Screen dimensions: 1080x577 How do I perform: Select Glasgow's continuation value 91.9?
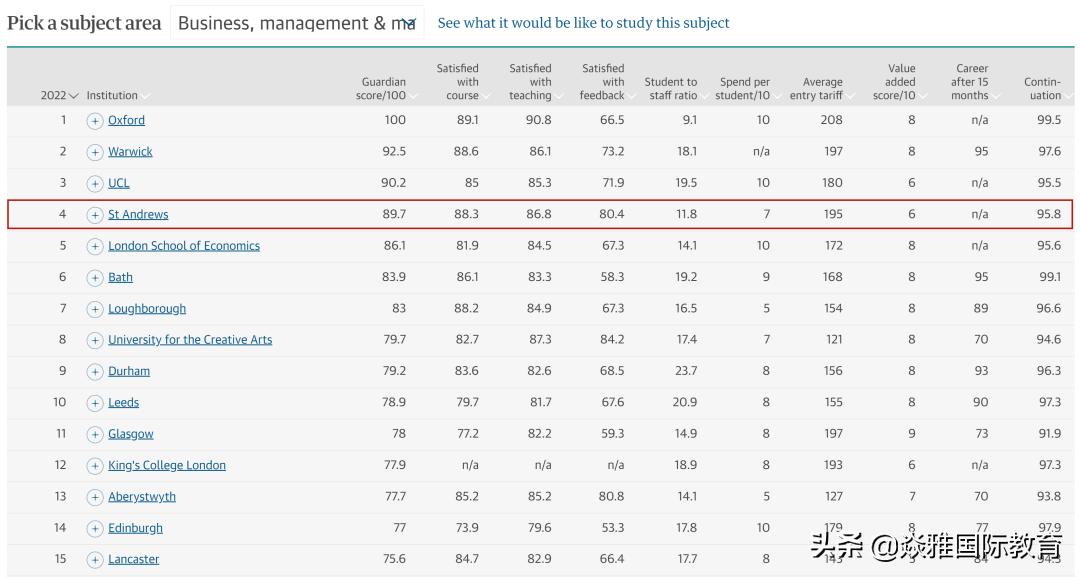click(x=1050, y=434)
